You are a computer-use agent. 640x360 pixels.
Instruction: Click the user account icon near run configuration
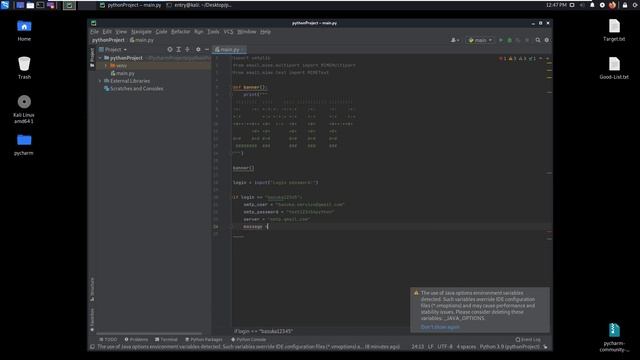(x=454, y=40)
